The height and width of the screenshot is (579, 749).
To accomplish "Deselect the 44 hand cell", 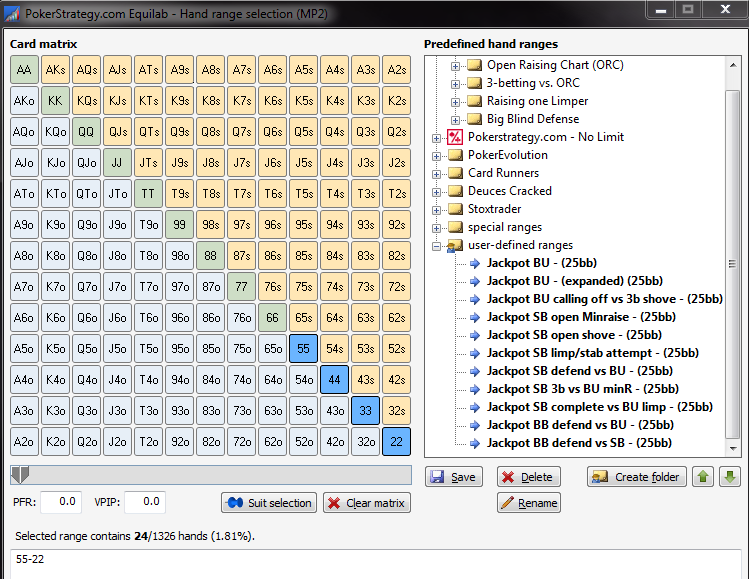I will pos(334,380).
